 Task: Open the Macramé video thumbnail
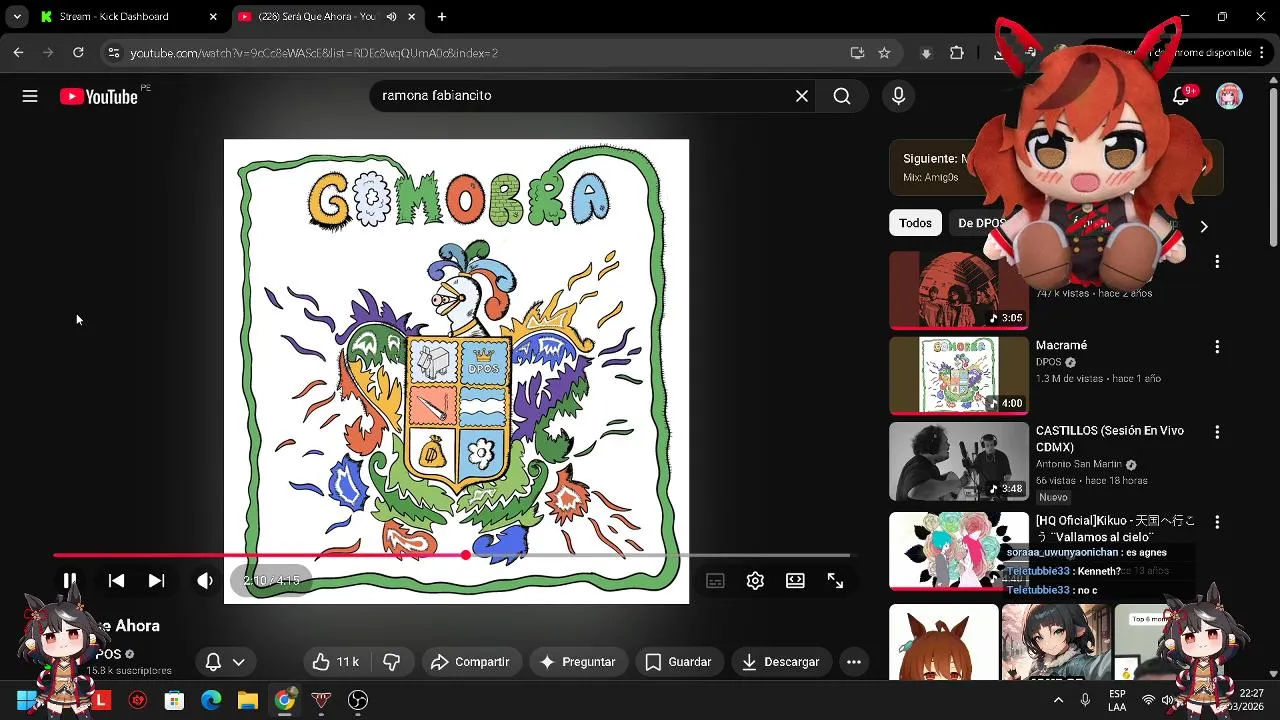coord(959,375)
